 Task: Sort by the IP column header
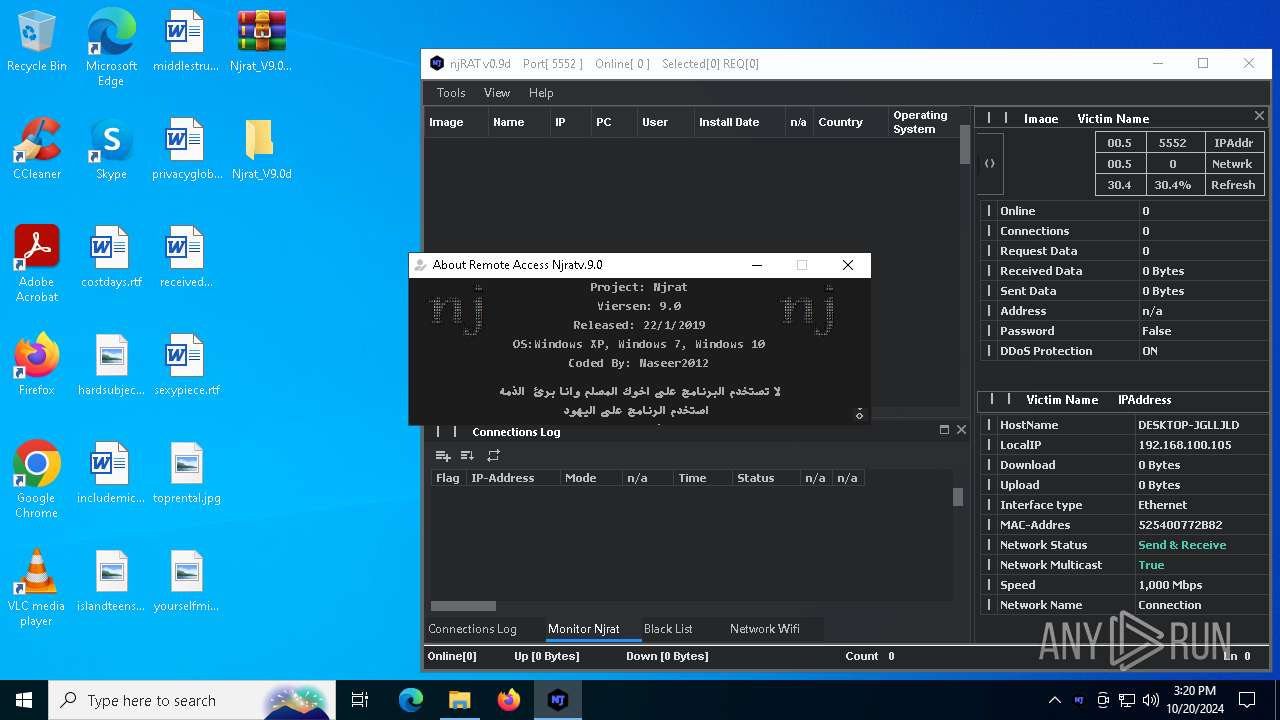click(569, 122)
